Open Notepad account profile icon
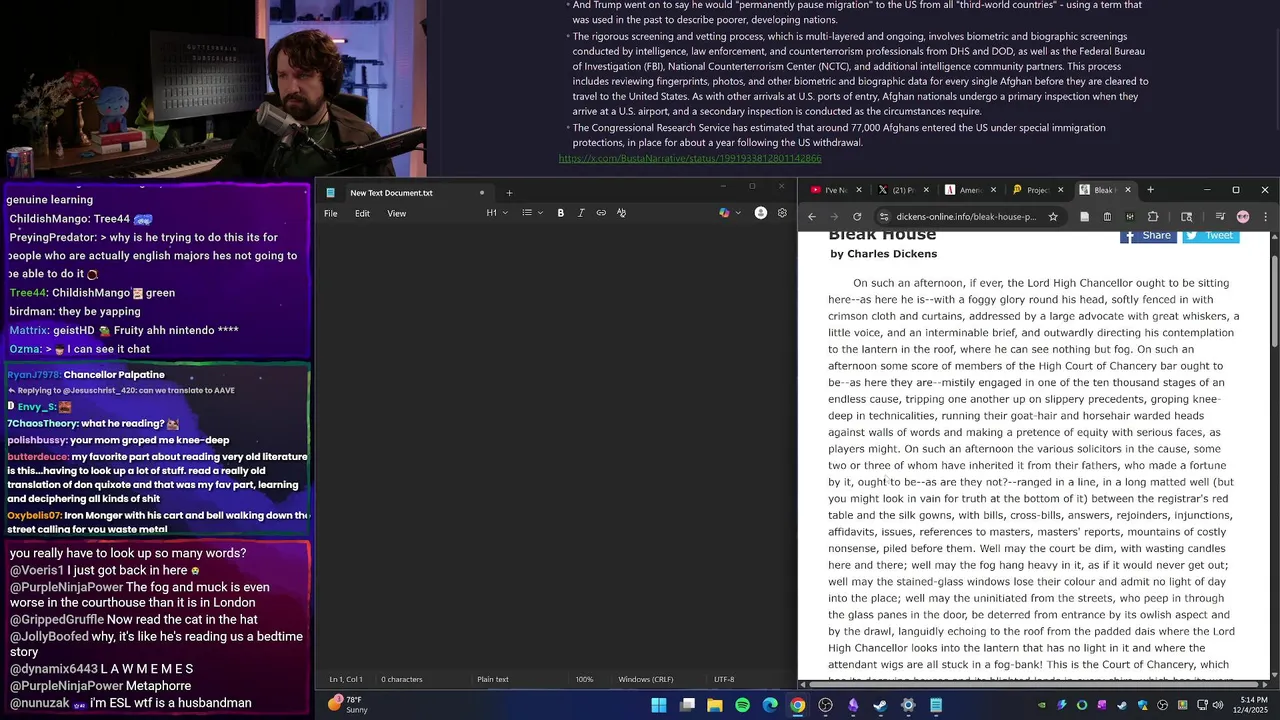 click(x=760, y=213)
